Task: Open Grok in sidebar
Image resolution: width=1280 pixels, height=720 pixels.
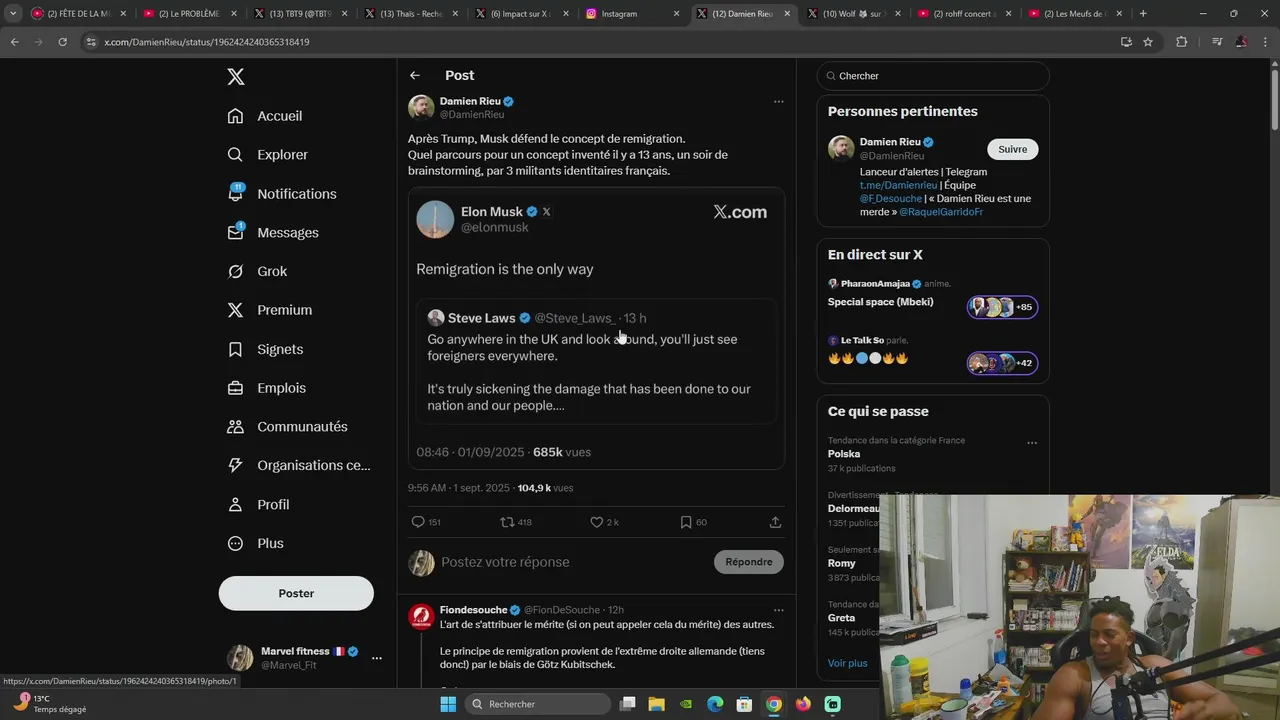Action: point(257,271)
